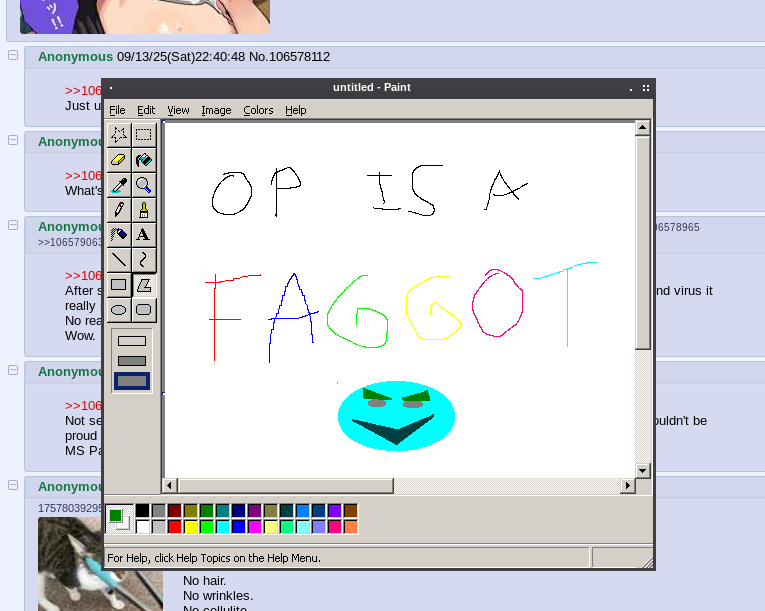Image resolution: width=765 pixels, height=611 pixels.
Task: Choose the Ellipse tool
Action: pos(119,310)
